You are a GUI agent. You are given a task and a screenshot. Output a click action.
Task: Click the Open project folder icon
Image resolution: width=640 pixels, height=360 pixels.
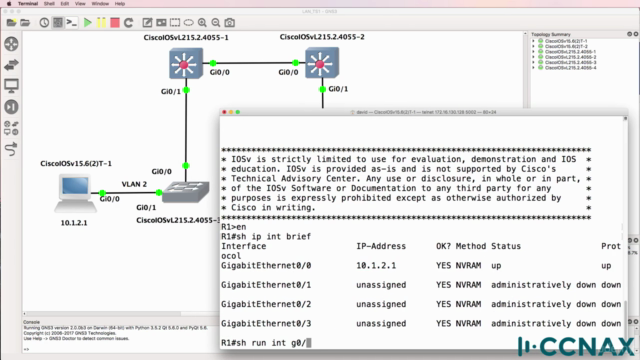point(25,22)
